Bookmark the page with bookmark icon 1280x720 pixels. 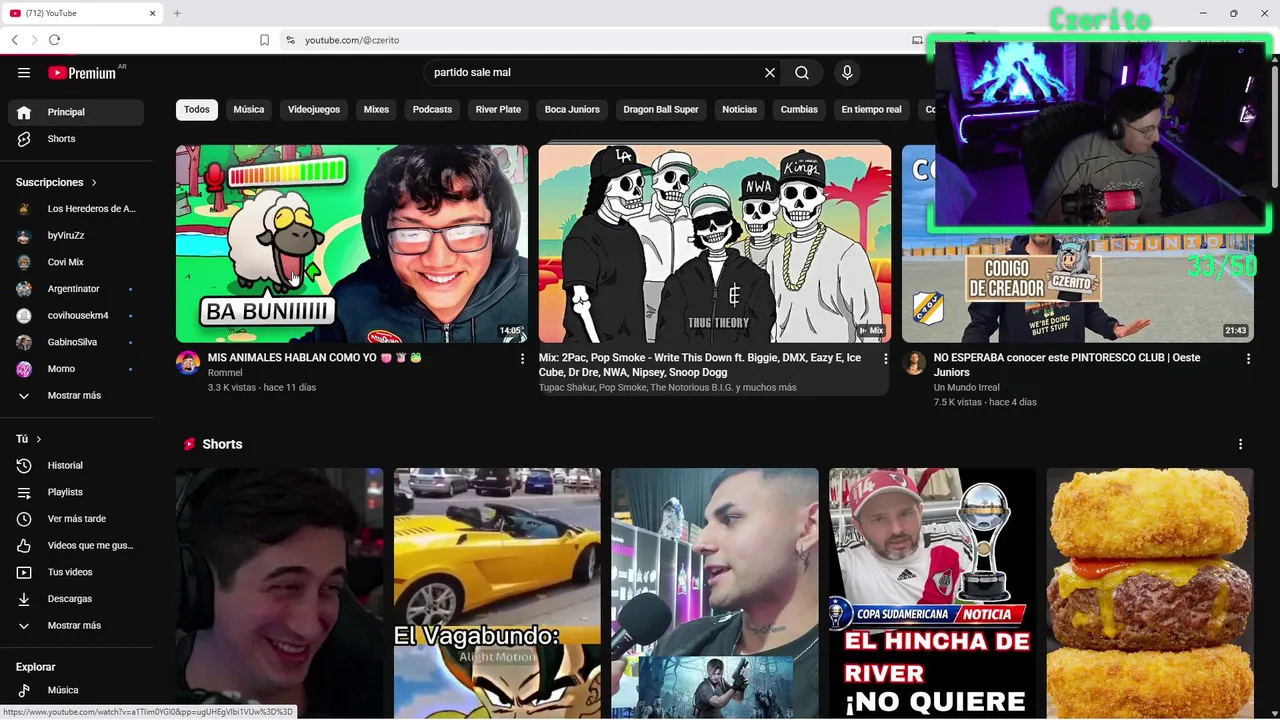[x=264, y=40]
